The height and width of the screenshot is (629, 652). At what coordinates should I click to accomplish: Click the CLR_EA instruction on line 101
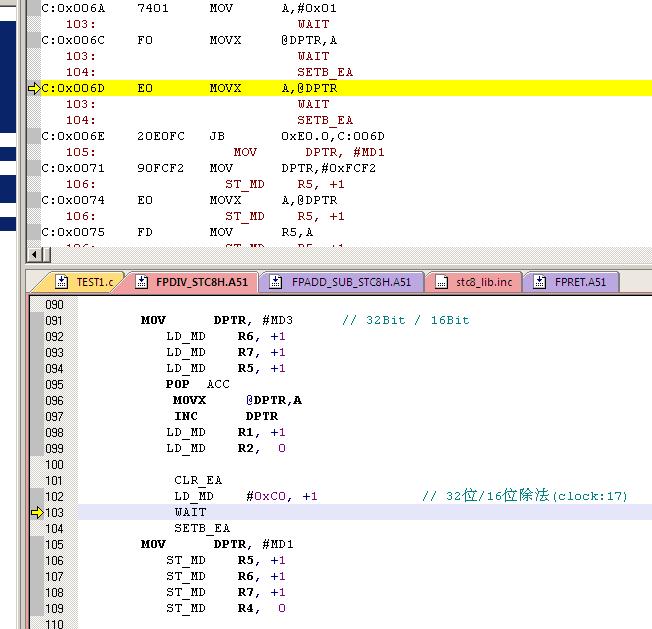(x=198, y=480)
